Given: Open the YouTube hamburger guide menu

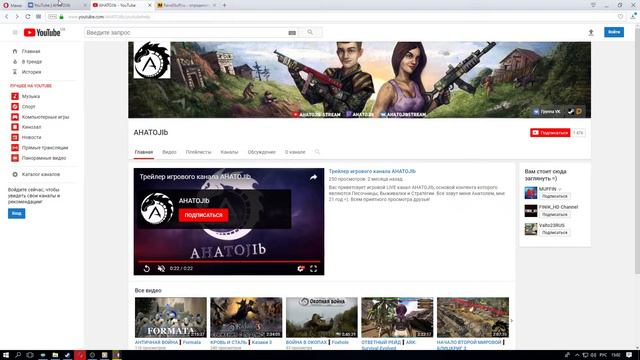Looking at the screenshot, I should tap(15, 32).
